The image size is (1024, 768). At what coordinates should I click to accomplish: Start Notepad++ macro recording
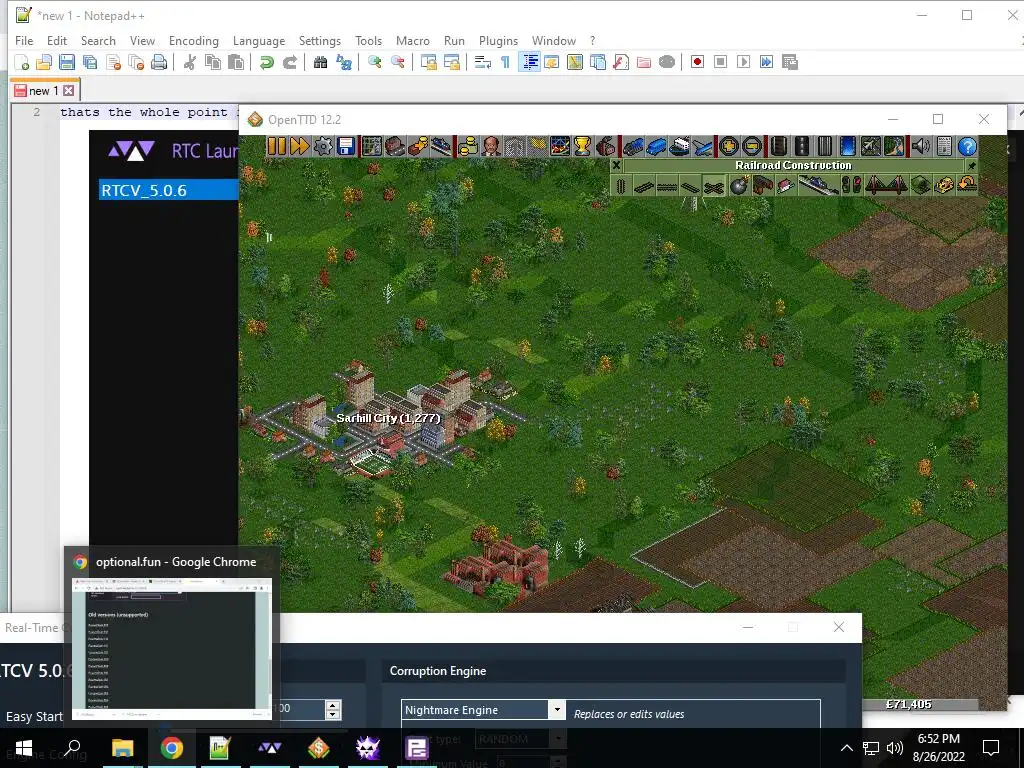pos(697,62)
